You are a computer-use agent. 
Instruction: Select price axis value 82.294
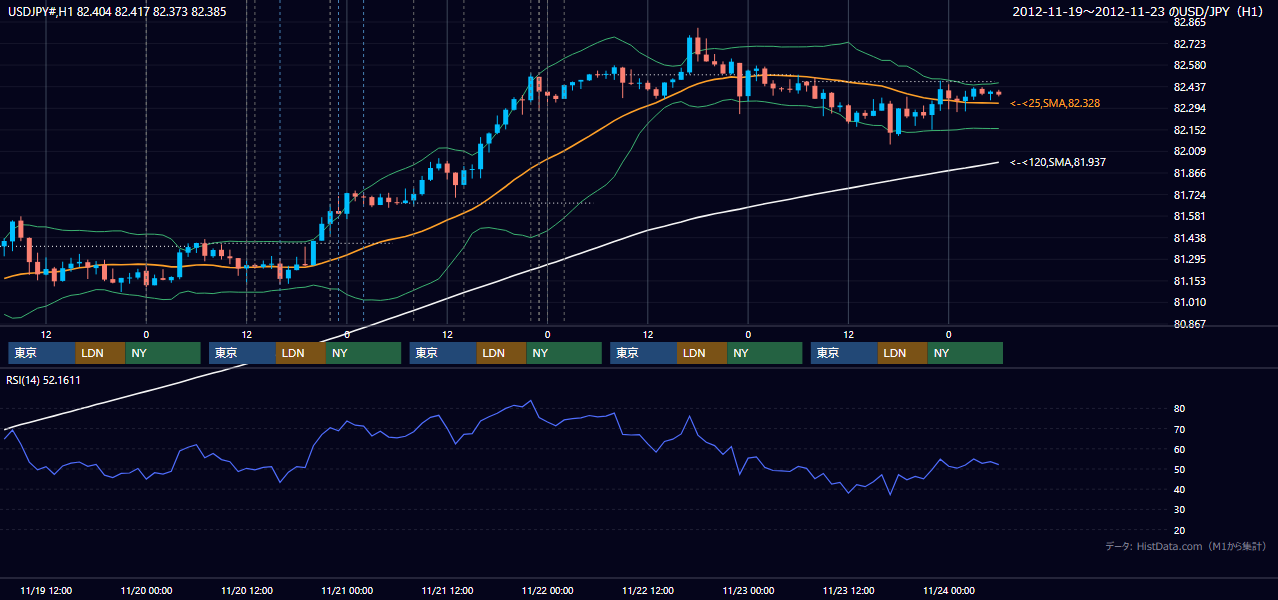[x=1190, y=108]
